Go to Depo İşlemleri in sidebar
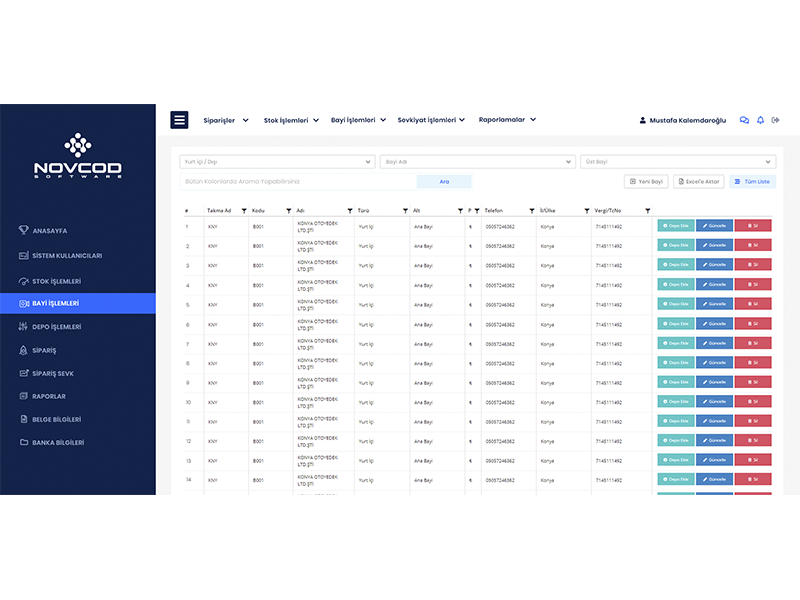800x600 pixels. coord(57,327)
